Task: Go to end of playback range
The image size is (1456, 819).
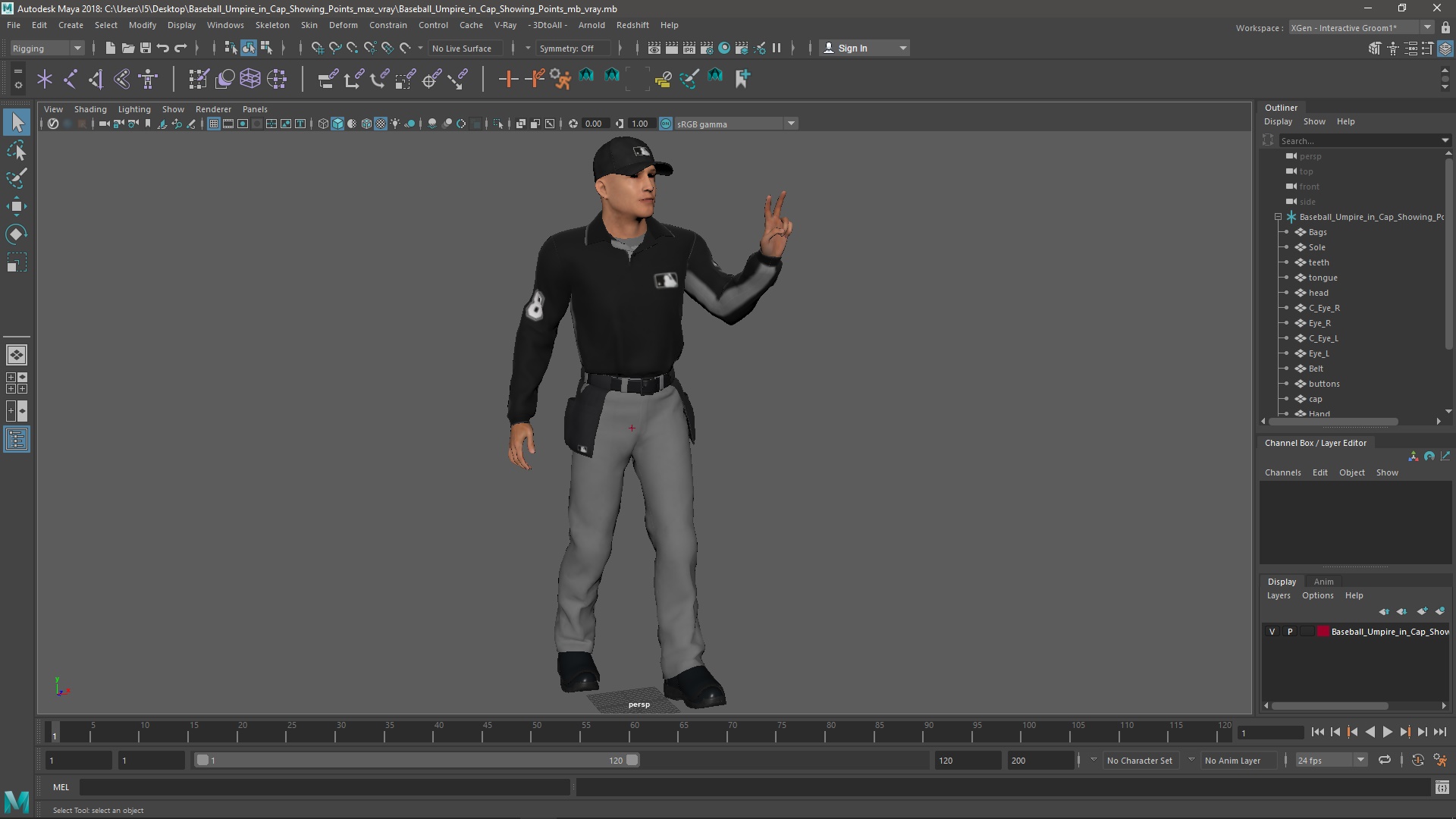Action: [x=1440, y=732]
